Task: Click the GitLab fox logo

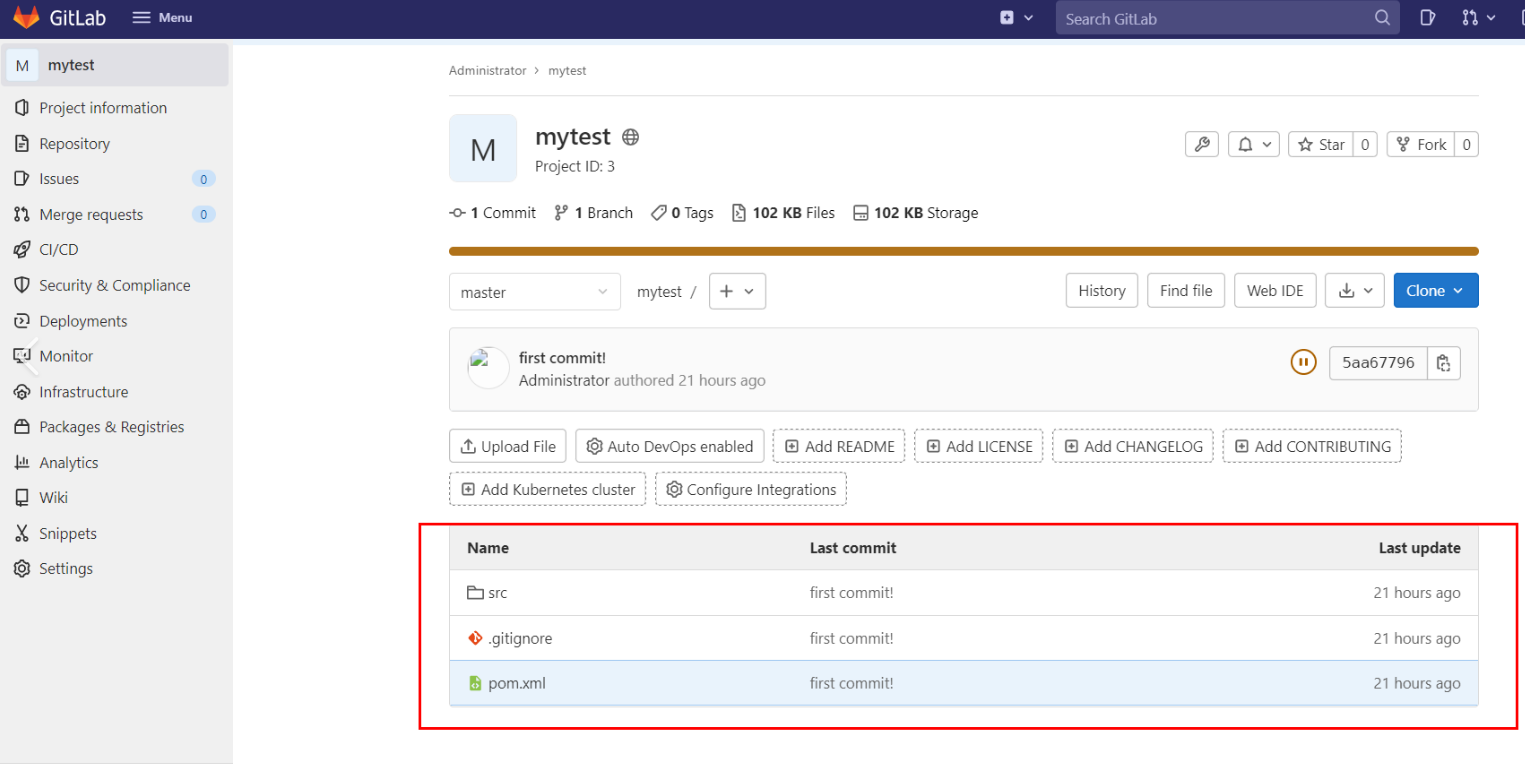Action: click(x=26, y=18)
